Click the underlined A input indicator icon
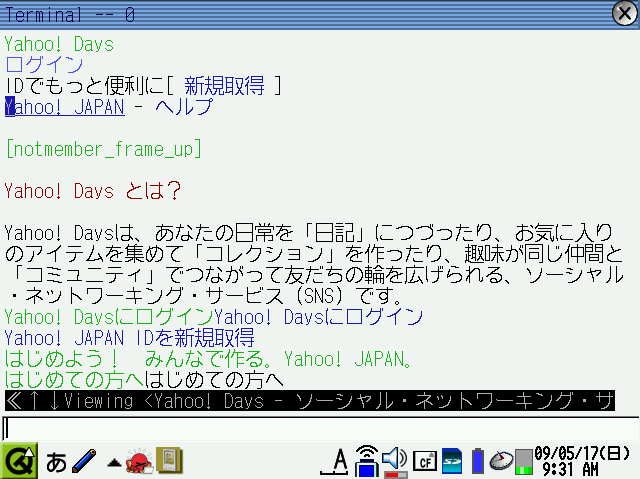This screenshot has width=640, height=479. tap(334, 461)
